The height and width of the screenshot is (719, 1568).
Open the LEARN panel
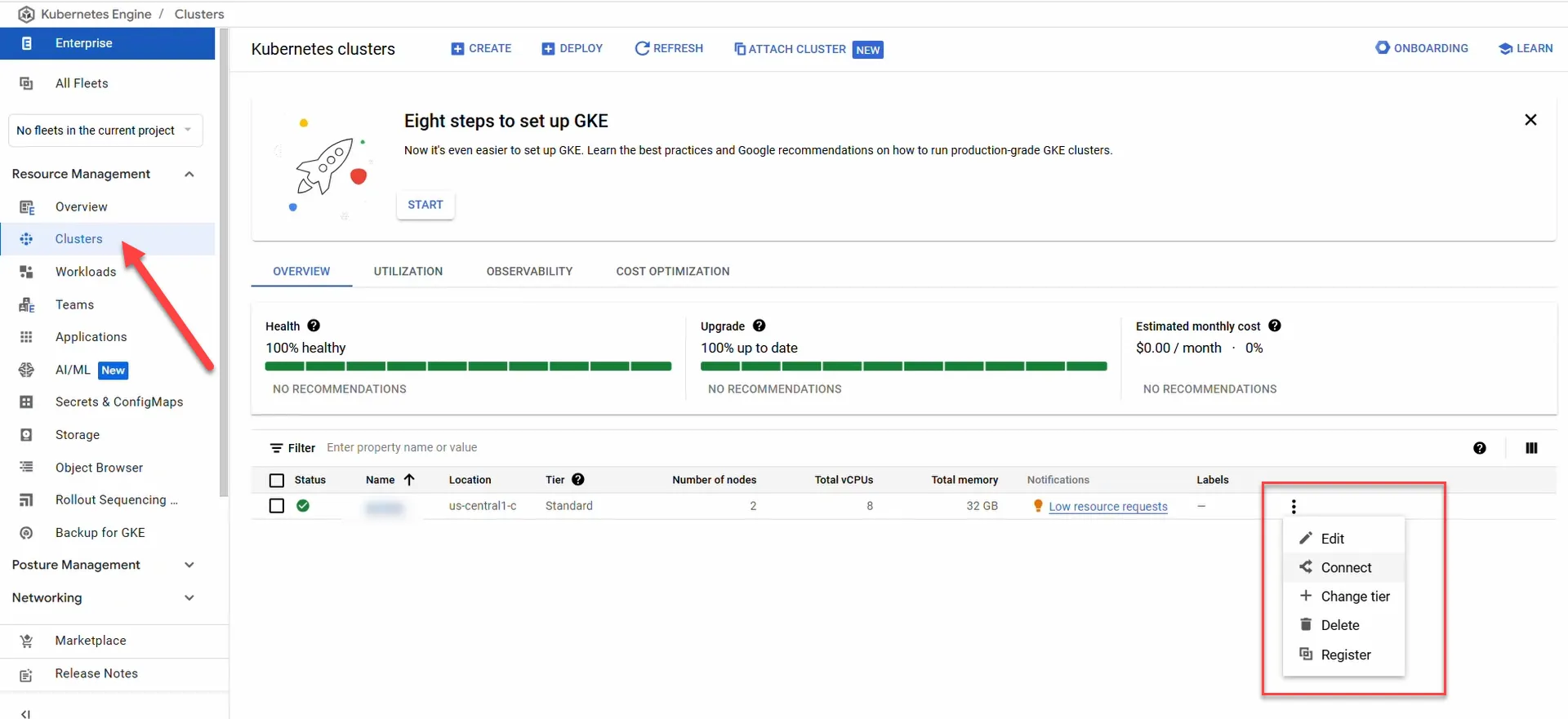pos(1526,48)
